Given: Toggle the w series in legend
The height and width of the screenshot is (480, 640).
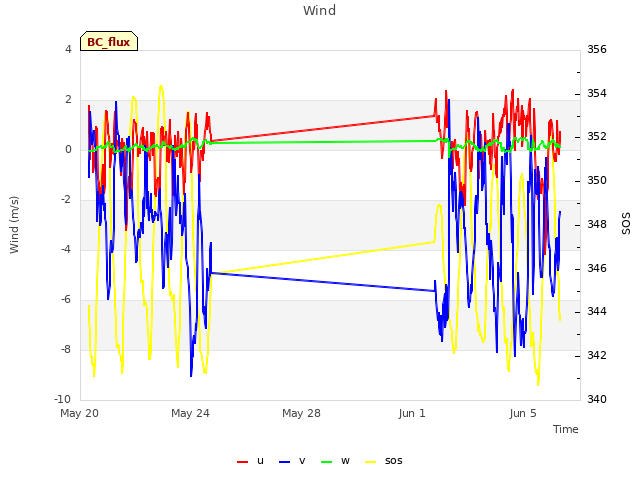Looking at the screenshot, I should [x=336, y=461].
